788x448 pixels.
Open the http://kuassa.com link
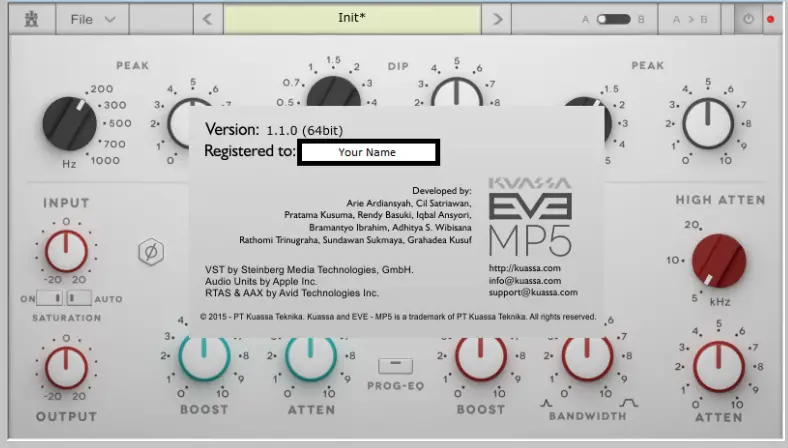click(x=525, y=268)
